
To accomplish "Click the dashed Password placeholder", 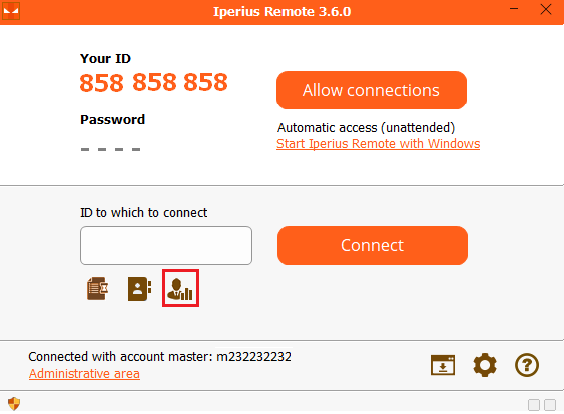I will point(110,149).
